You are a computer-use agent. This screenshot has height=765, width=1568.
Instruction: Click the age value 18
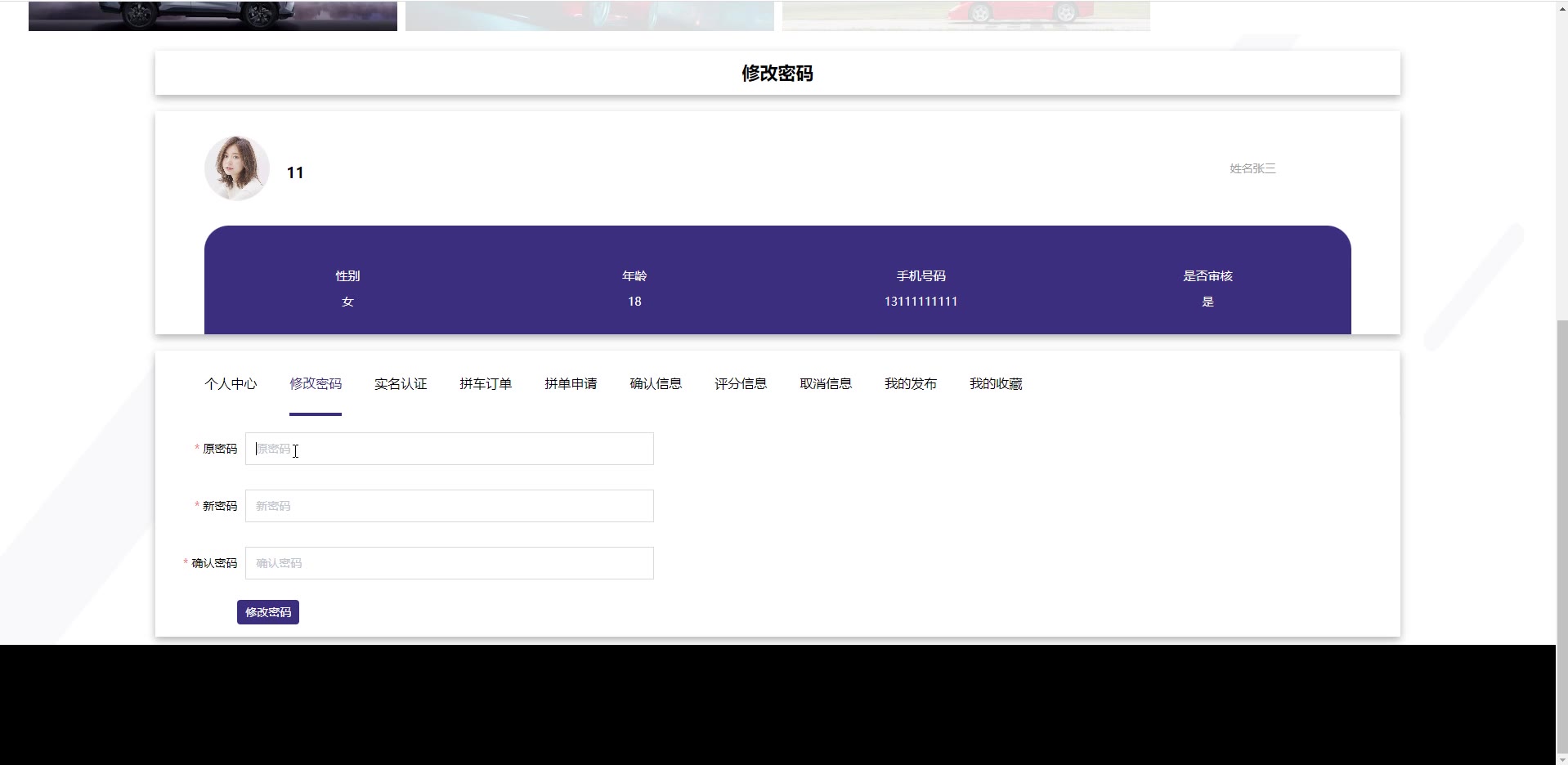634,302
